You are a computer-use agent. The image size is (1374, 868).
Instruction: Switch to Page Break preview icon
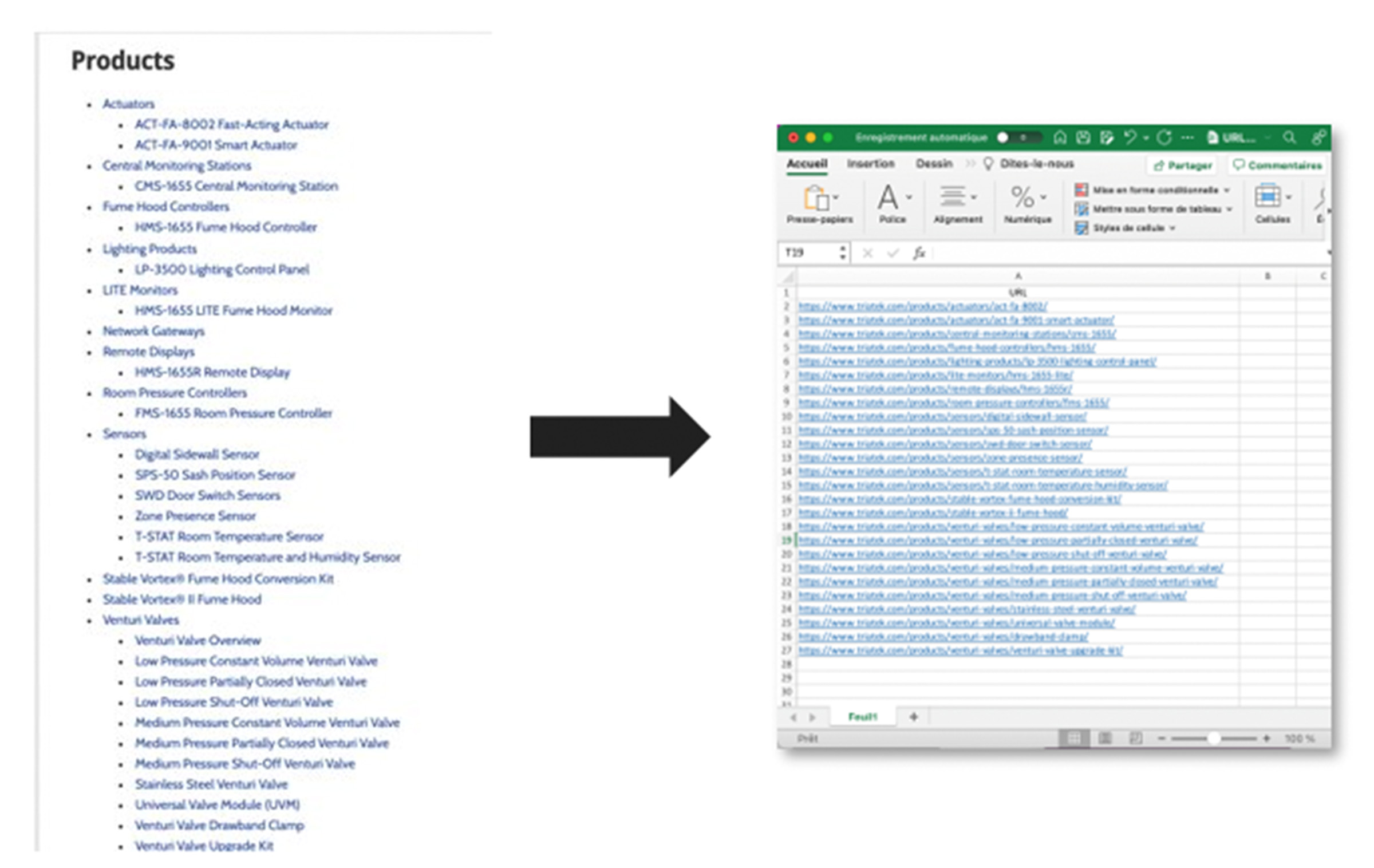tap(1135, 738)
